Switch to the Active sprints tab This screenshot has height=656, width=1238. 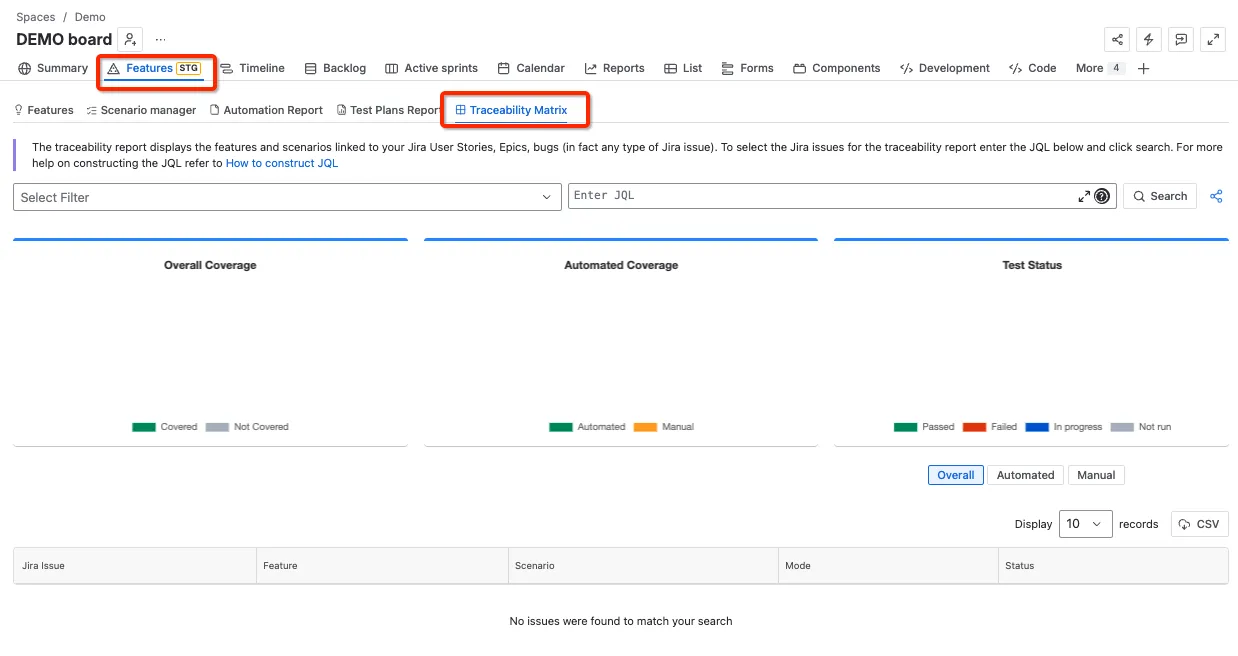pyautogui.click(x=432, y=68)
